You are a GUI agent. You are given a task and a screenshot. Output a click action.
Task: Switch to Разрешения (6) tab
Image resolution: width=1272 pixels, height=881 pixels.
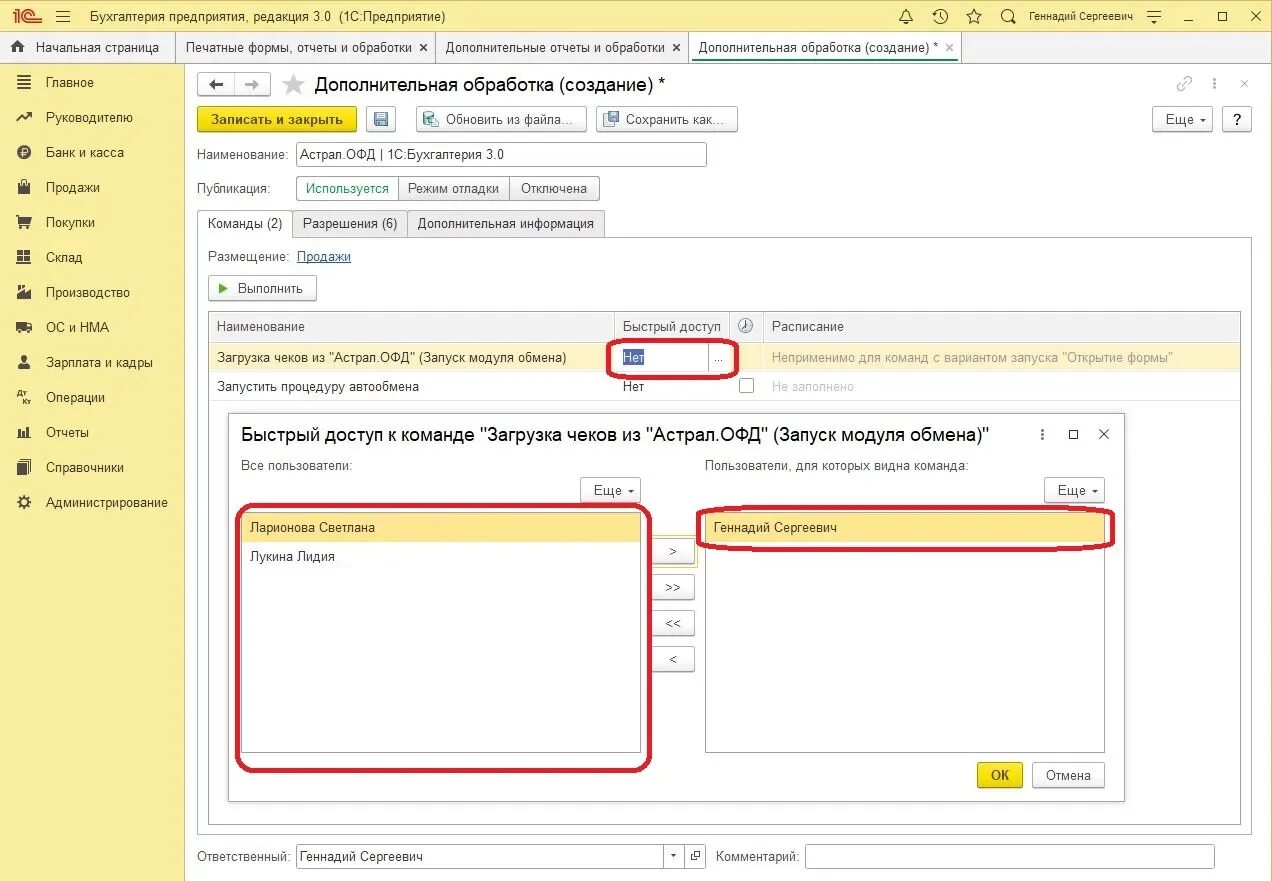tap(350, 223)
